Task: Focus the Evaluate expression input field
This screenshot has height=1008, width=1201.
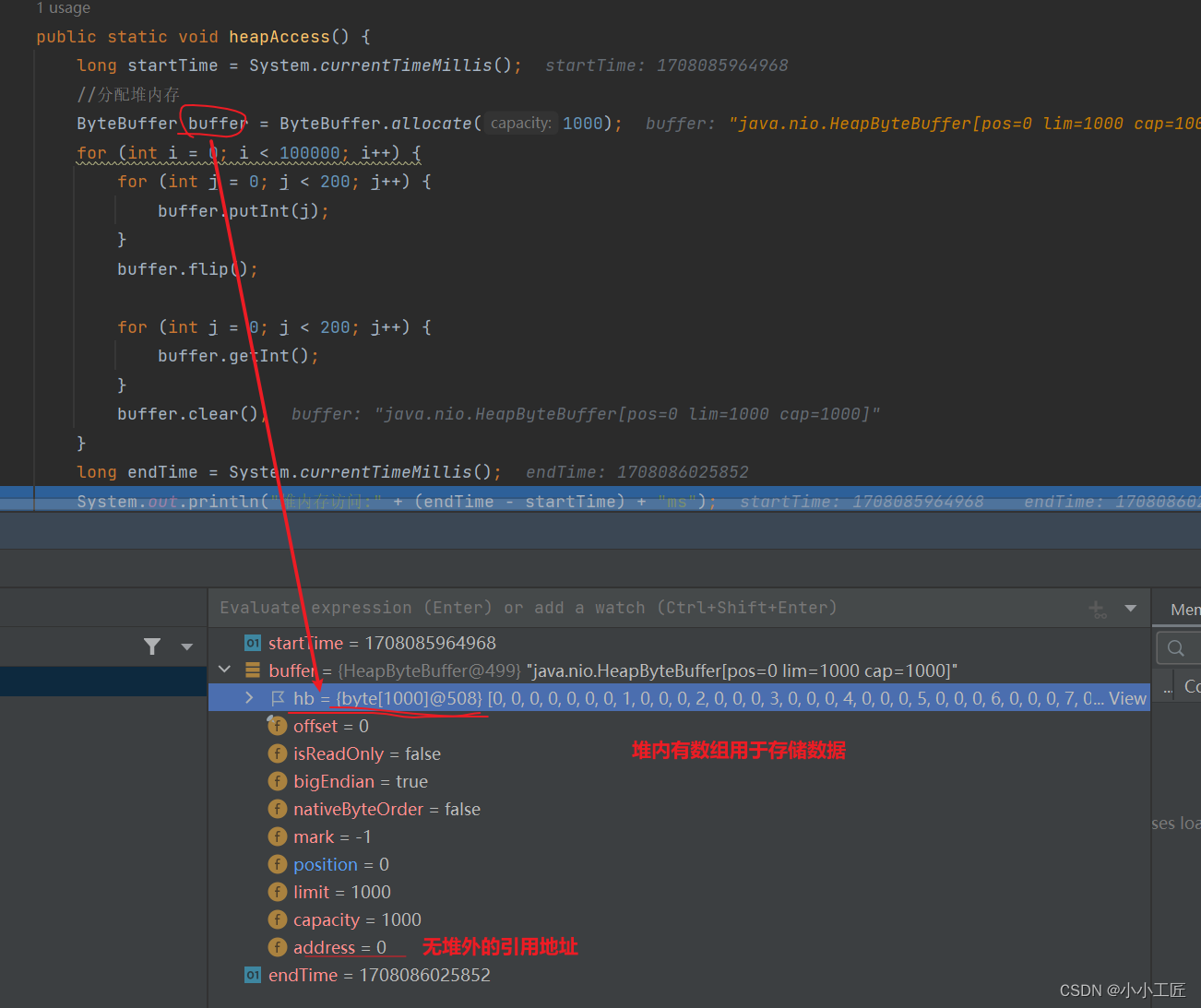Action: (x=646, y=608)
